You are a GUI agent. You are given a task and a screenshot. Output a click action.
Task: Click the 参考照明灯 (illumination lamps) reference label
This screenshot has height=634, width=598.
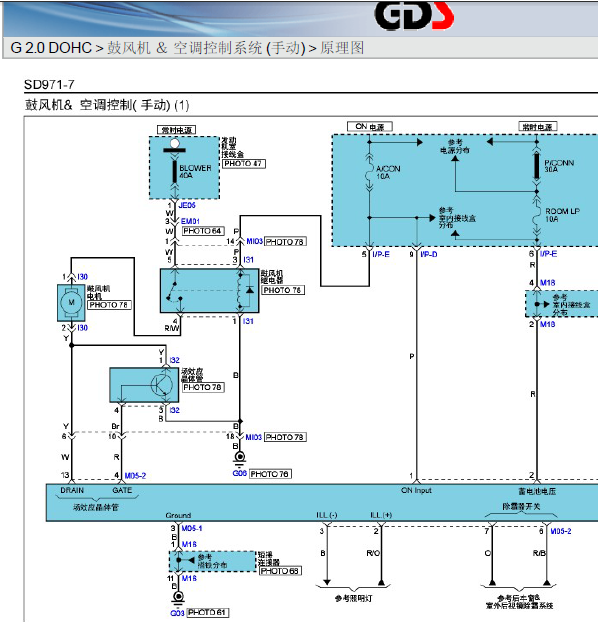coord(353,598)
